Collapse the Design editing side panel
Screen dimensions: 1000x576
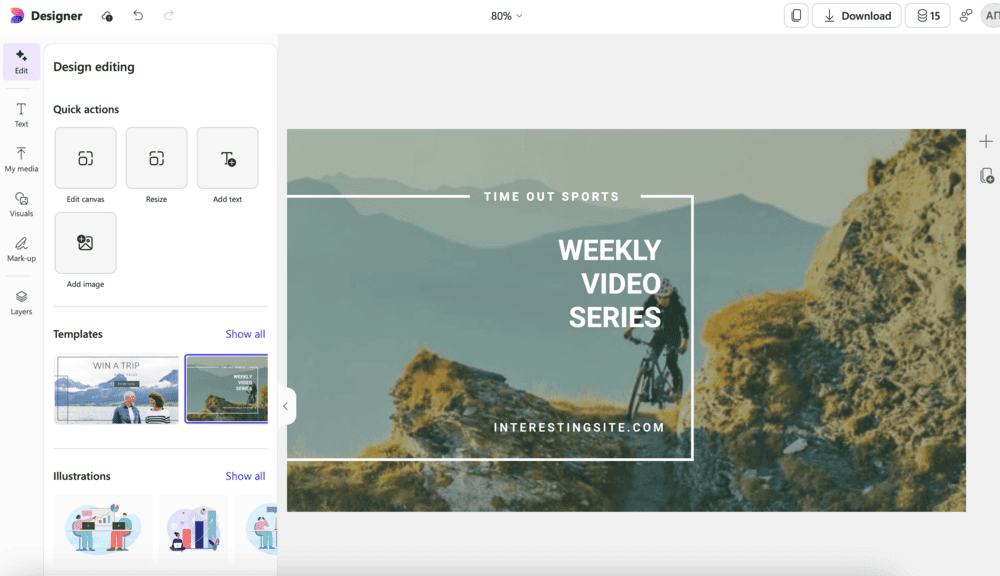[286, 406]
